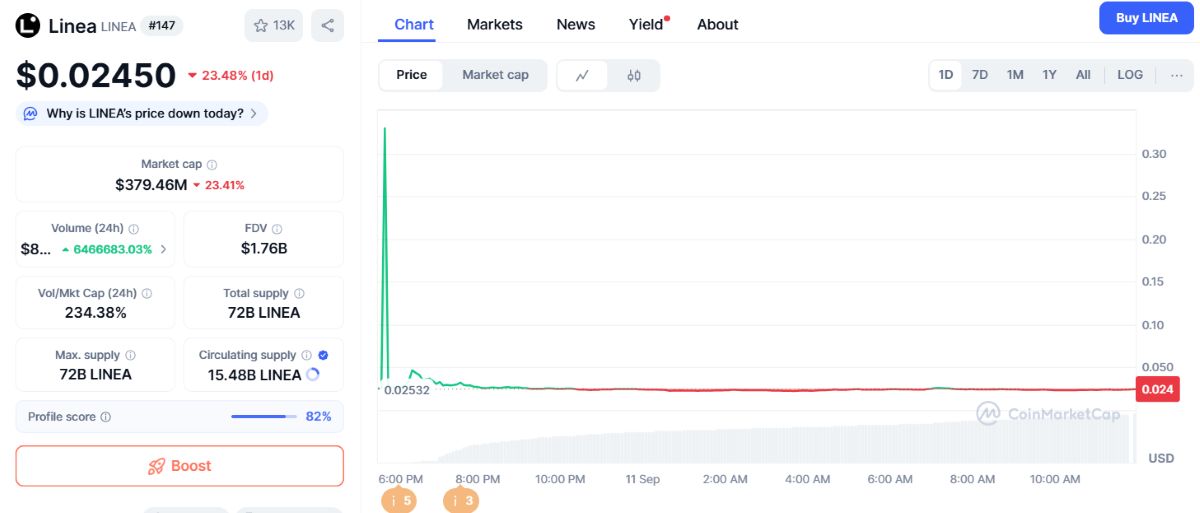
Task: Open Profile score info icon
Action: tap(106, 417)
